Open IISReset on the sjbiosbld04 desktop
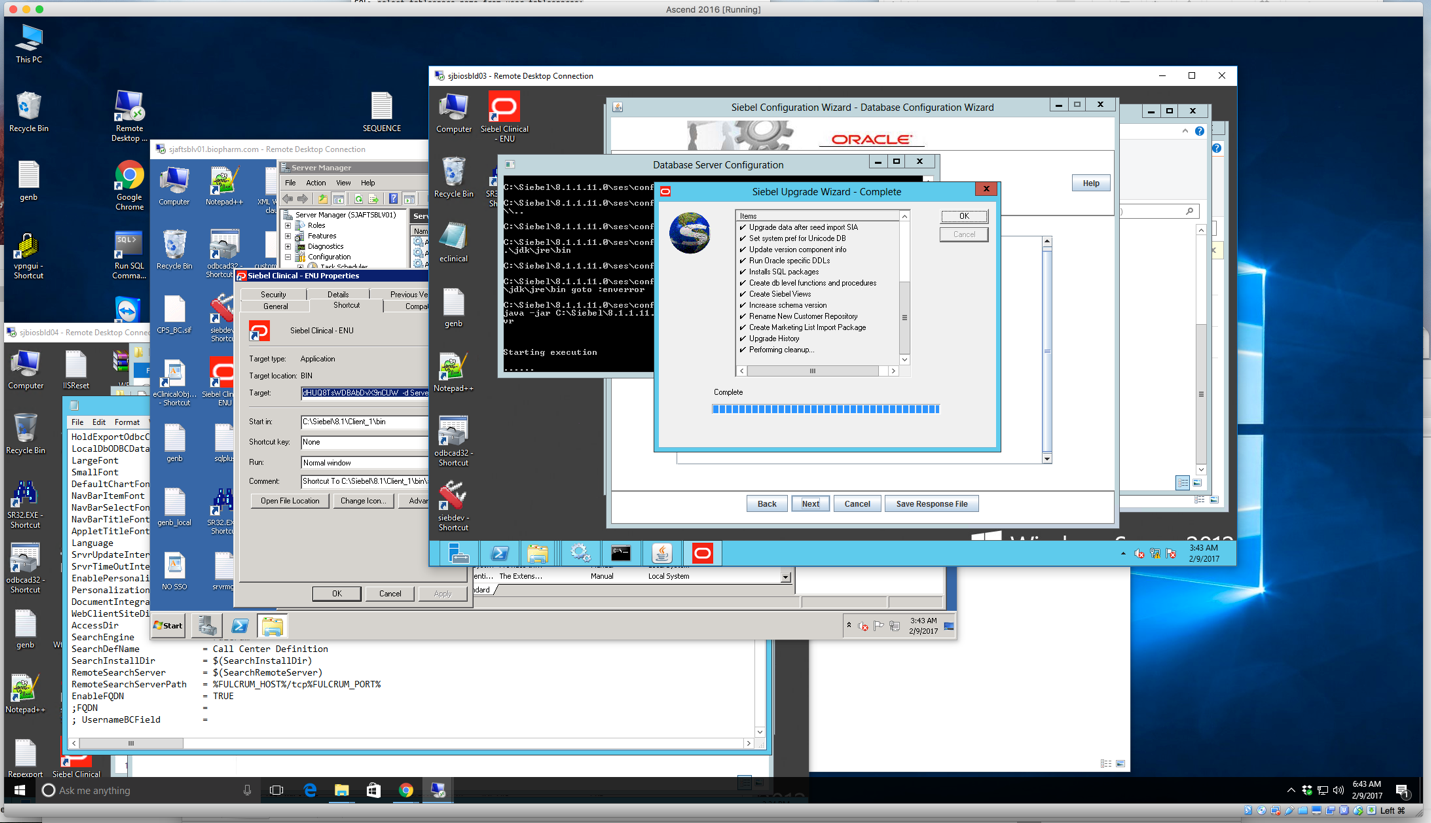This screenshot has height=823, width=1431. pyautogui.click(x=76, y=370)
